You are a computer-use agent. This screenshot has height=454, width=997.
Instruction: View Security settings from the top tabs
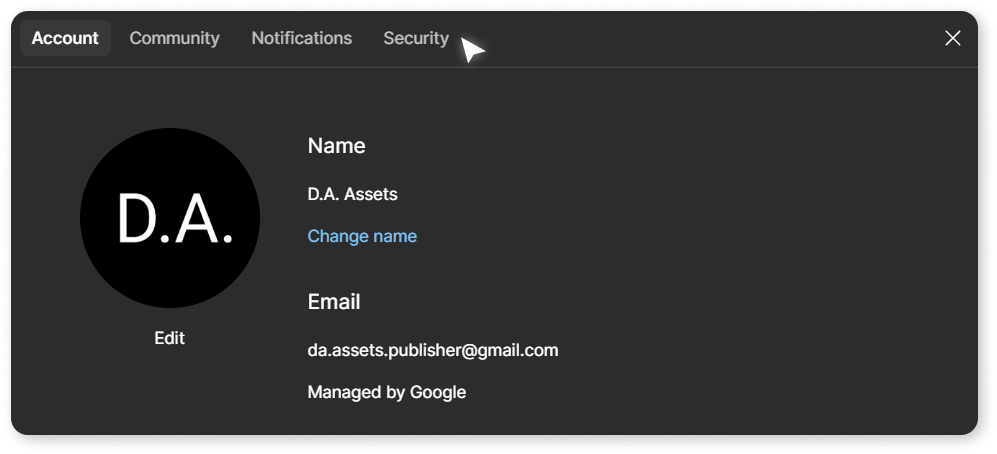416,38
